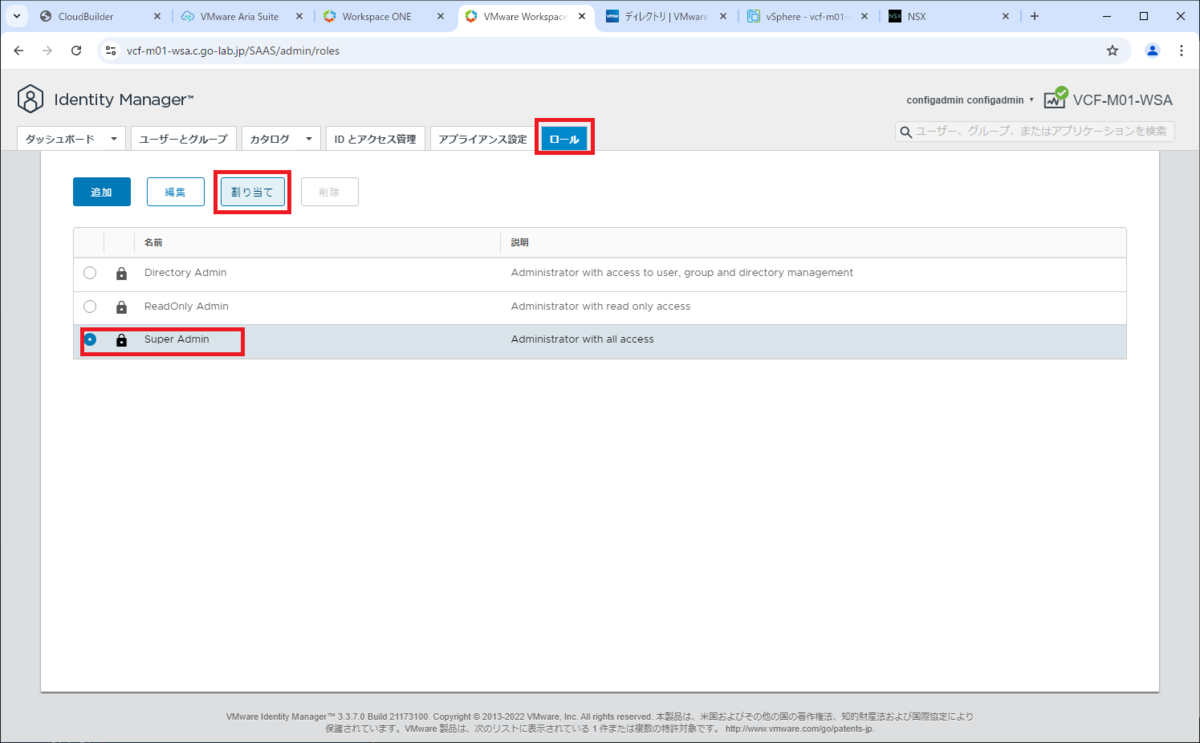Viewport: 1200px width, 743px height.
Task: Click the 削除 button
Action: [329, 192]
